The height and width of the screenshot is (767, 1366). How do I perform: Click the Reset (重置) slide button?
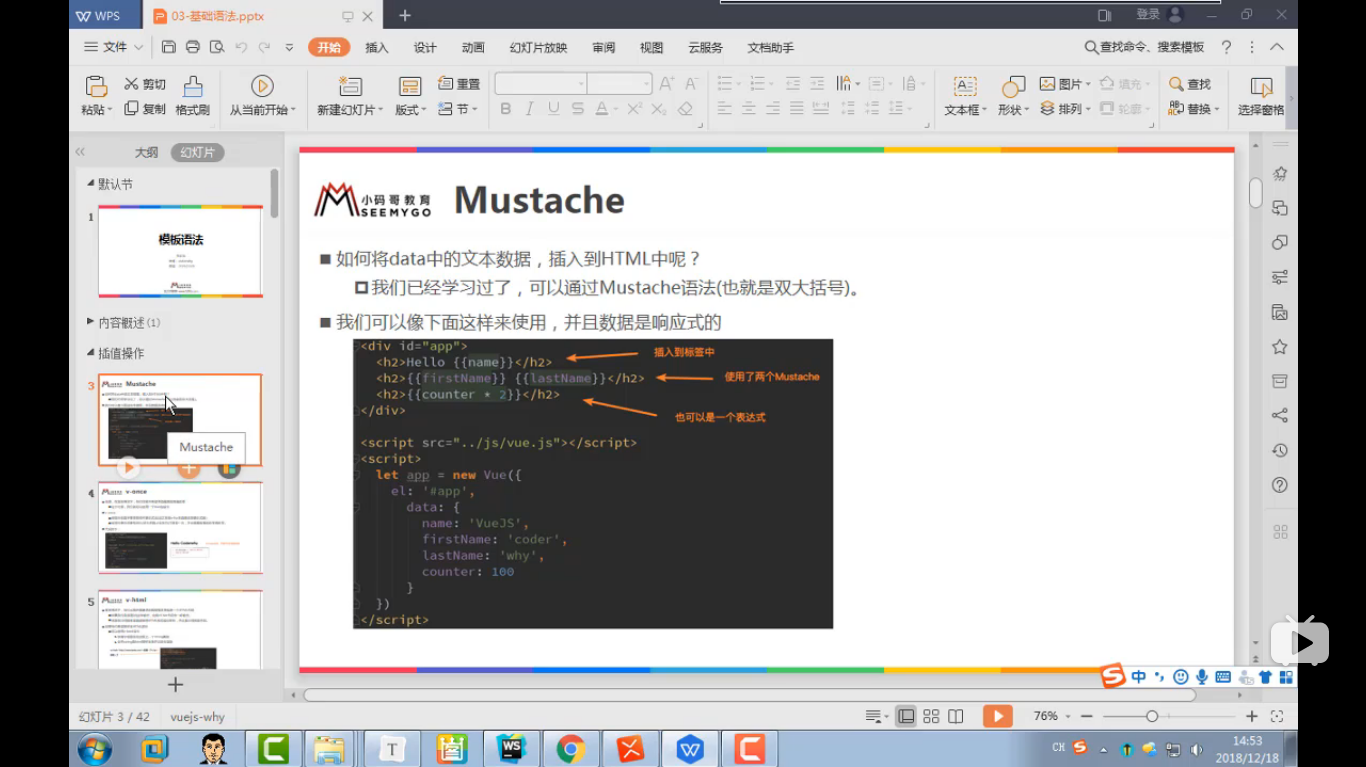(459, 84)
